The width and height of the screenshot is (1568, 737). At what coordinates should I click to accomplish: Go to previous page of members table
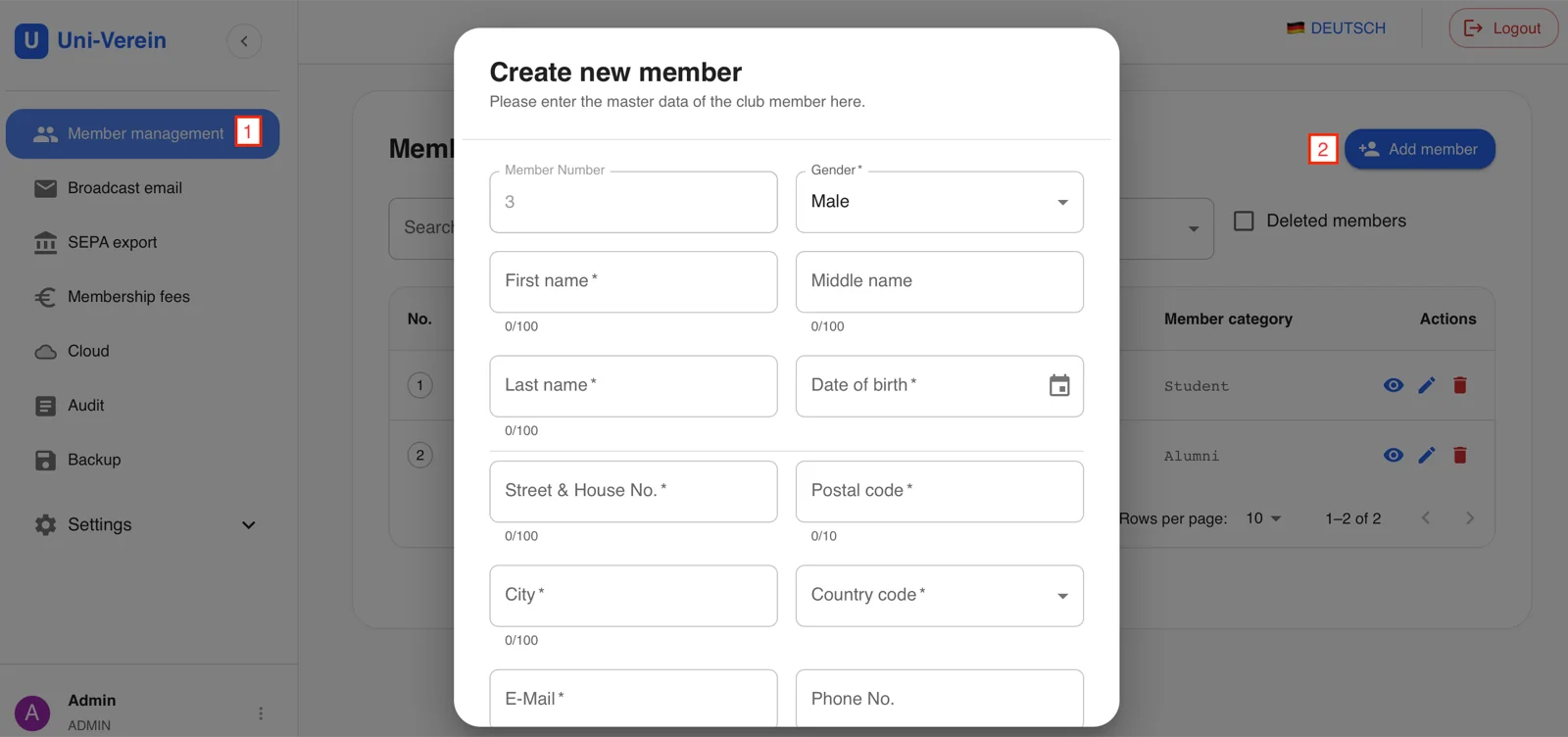click(1426, 518)
